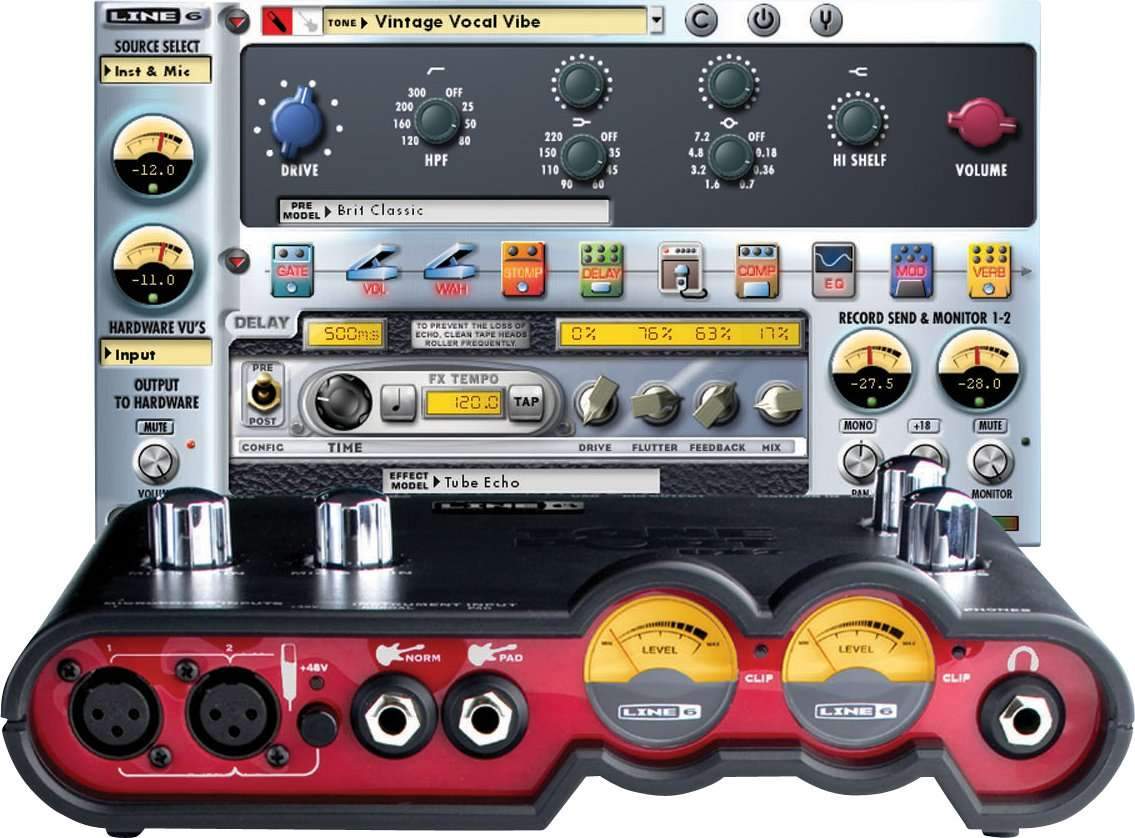This screenshot has height=838, width=1135.
Task: Adjust the MONITOR level knob
Action: pyautogui.click(x=990, y=462)
